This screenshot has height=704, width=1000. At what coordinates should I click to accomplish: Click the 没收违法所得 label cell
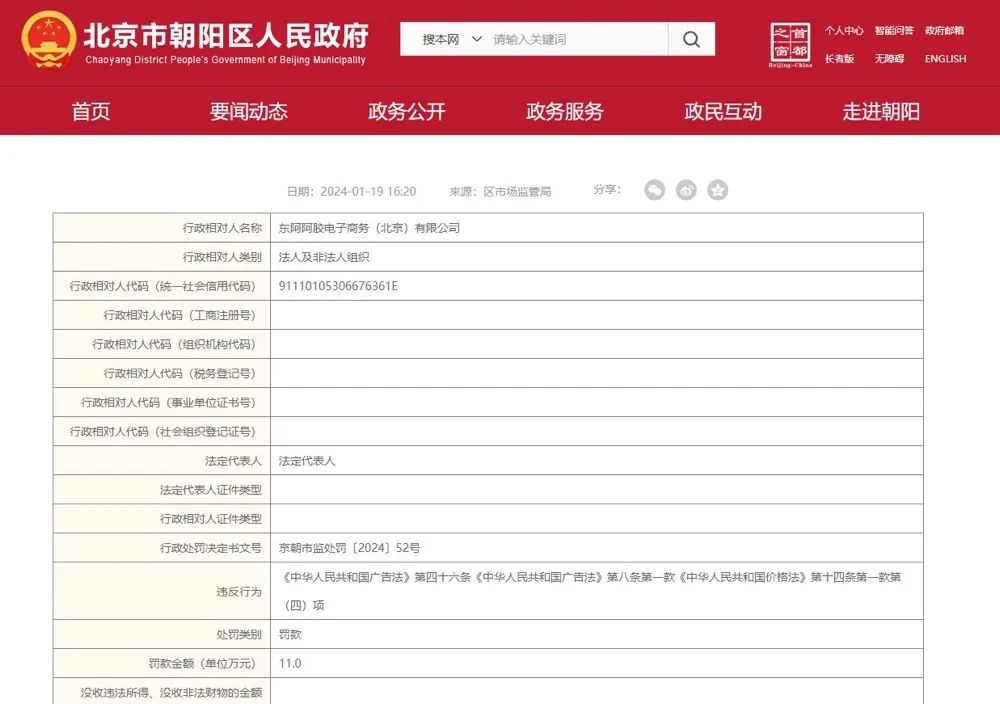(x=162, y=691)
